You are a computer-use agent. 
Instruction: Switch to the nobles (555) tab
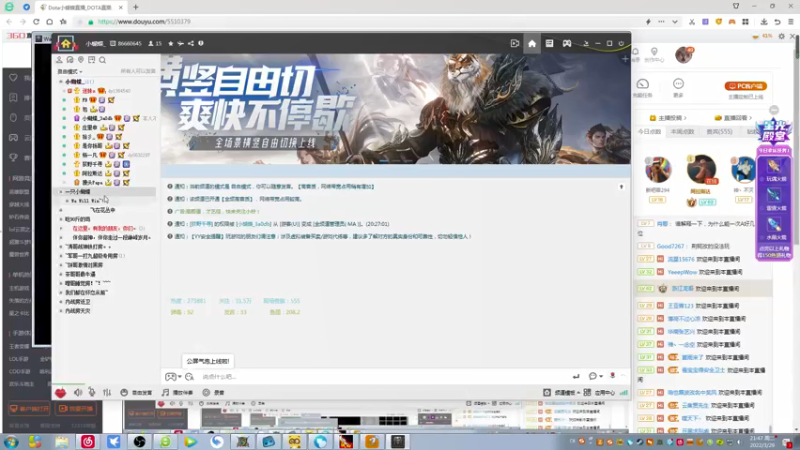[719, 132]
